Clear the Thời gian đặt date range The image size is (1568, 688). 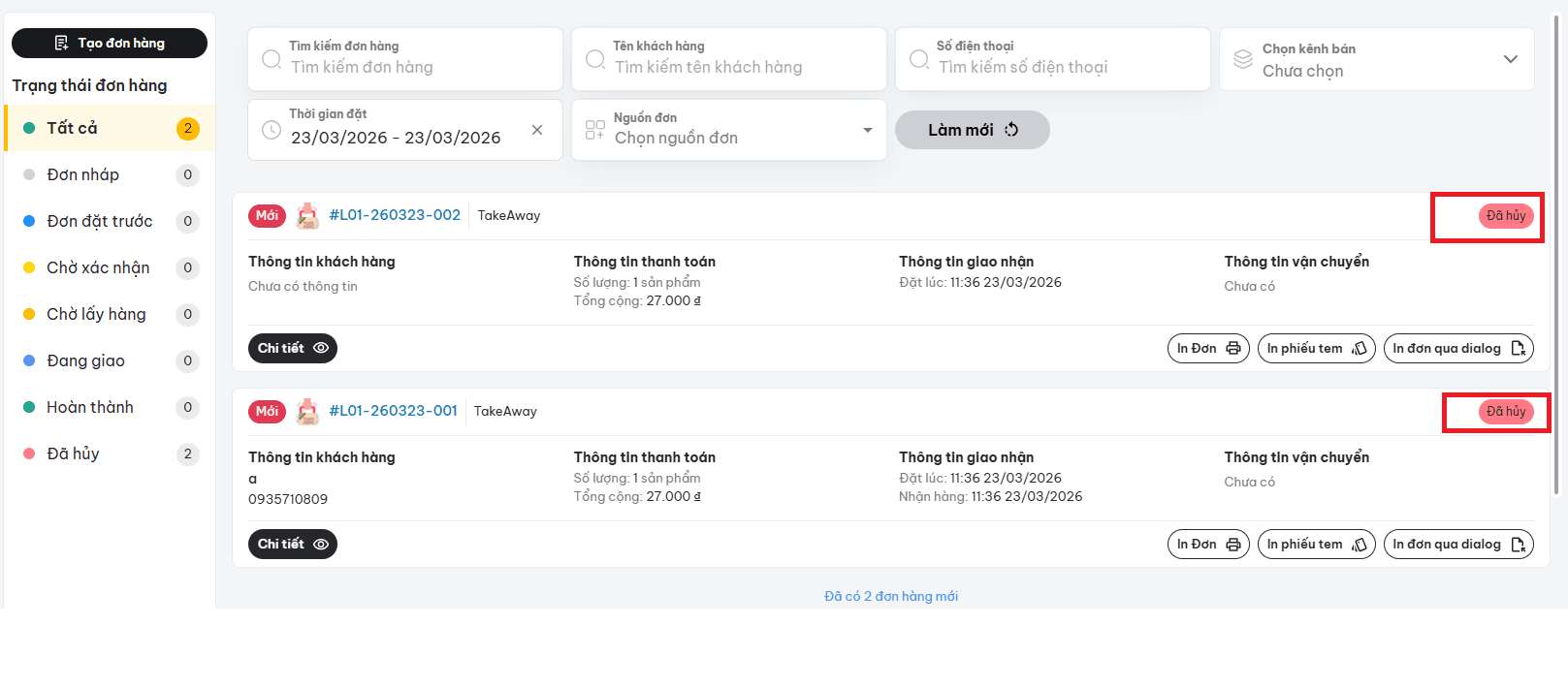point(537,130)
